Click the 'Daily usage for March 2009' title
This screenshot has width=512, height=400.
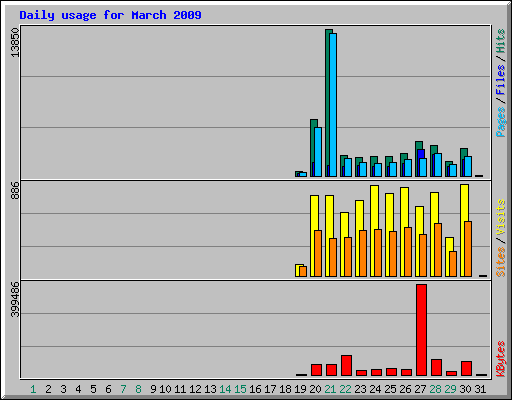tap(110, 15)
